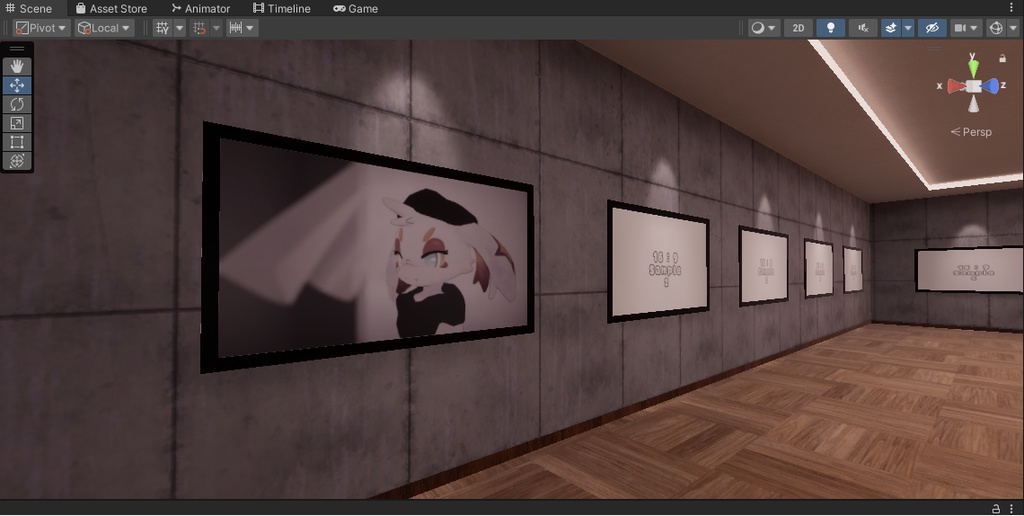Toggle orientation gizmo rotation lock

(1002, 59)
